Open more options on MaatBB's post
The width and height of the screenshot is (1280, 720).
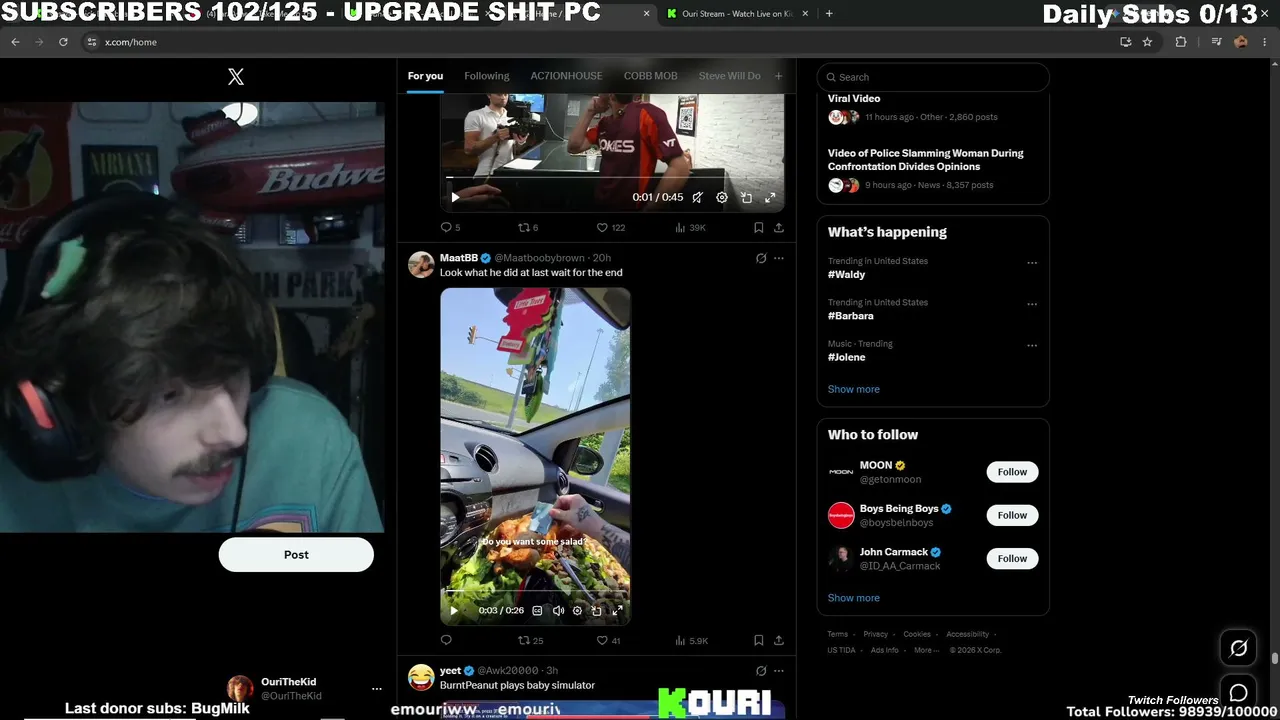[779, 258]
